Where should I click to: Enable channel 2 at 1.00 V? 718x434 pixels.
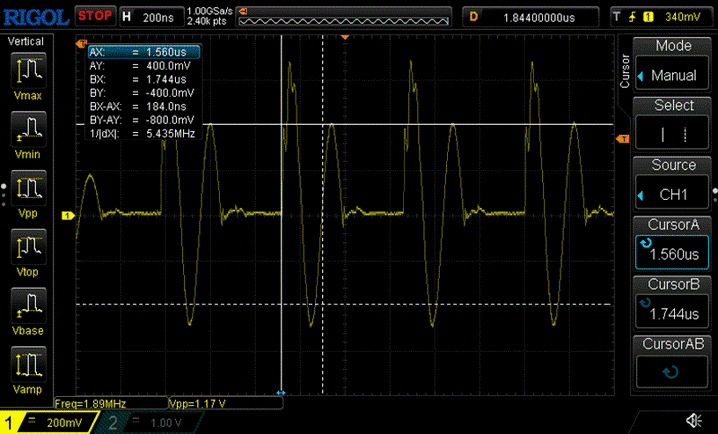(149, 422)
